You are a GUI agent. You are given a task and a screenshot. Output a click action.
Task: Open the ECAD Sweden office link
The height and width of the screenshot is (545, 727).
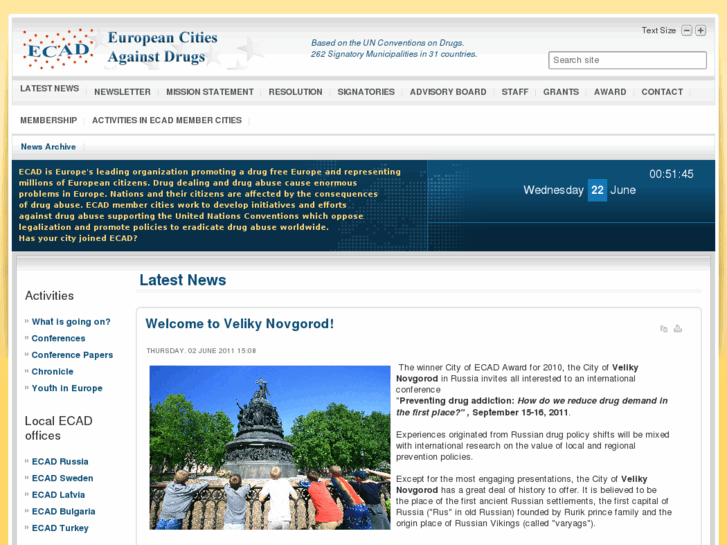(x=63, y=478)
